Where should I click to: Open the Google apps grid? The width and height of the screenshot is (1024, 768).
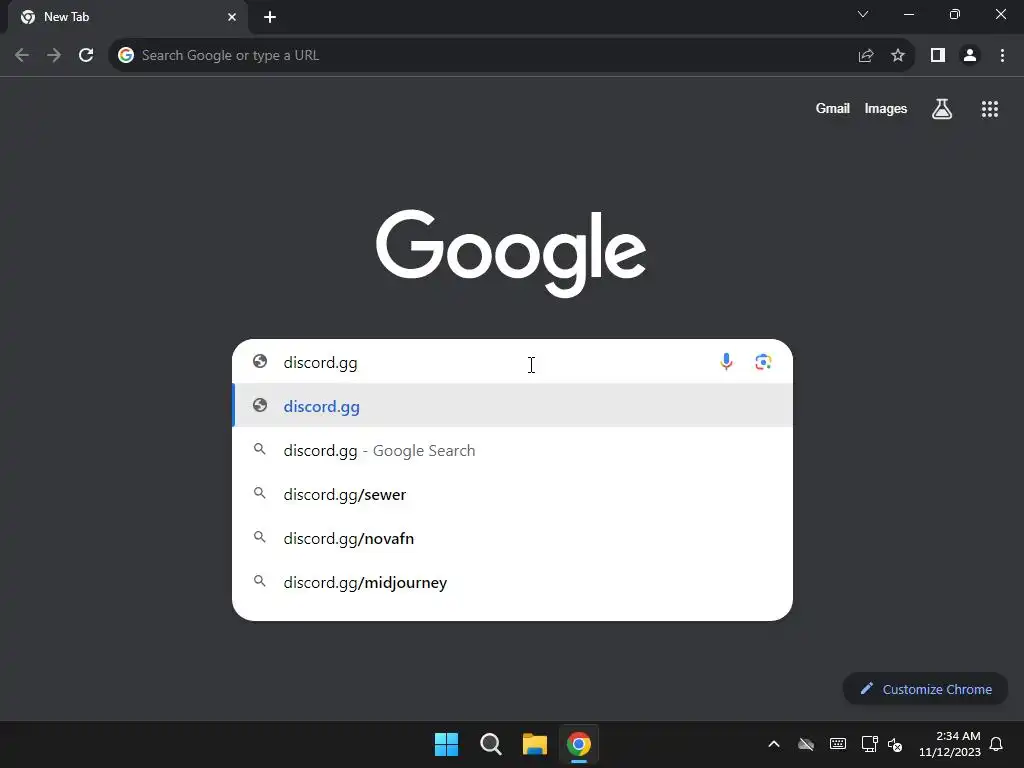990,109
